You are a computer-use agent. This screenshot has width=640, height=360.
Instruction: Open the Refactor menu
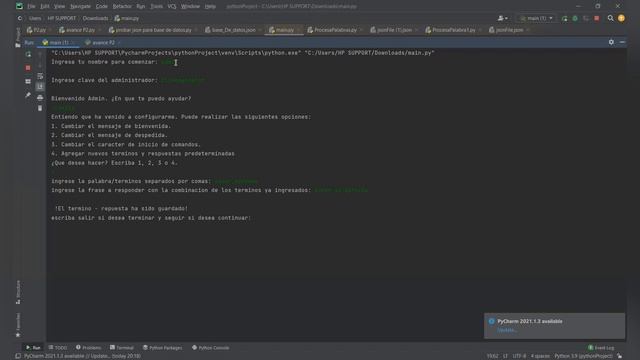pyautogui.click(x=122, y=7)
